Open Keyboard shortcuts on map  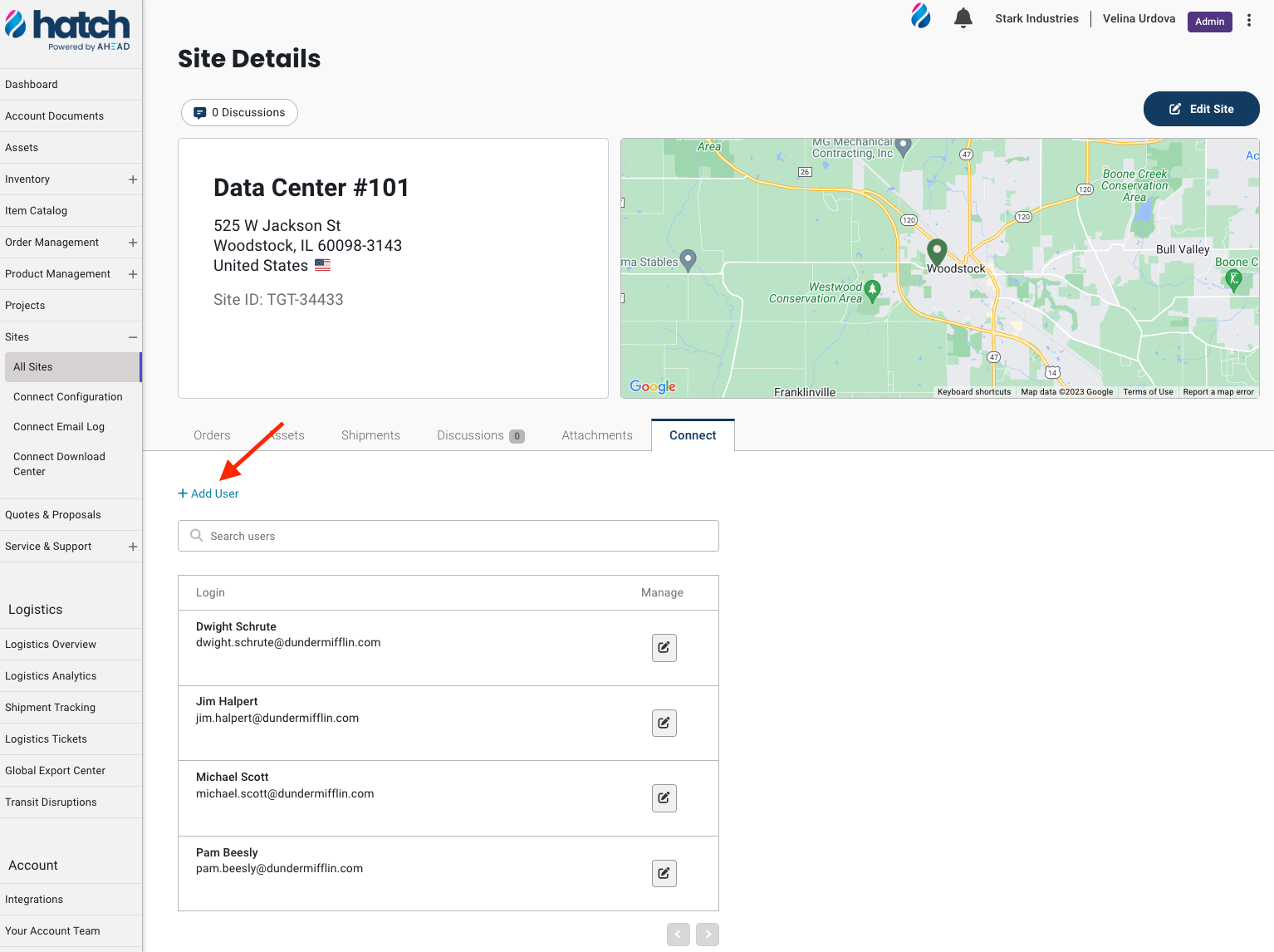click(974, 392)
